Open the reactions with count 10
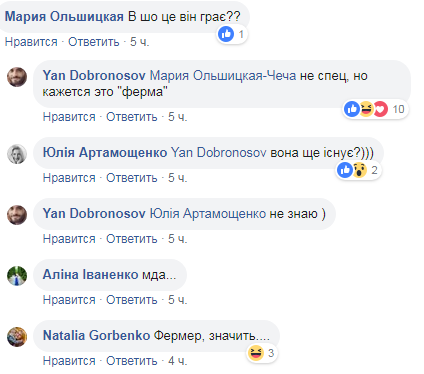Image resolution: width=424 pixels, height=374 pixels. tap(376, 109)
